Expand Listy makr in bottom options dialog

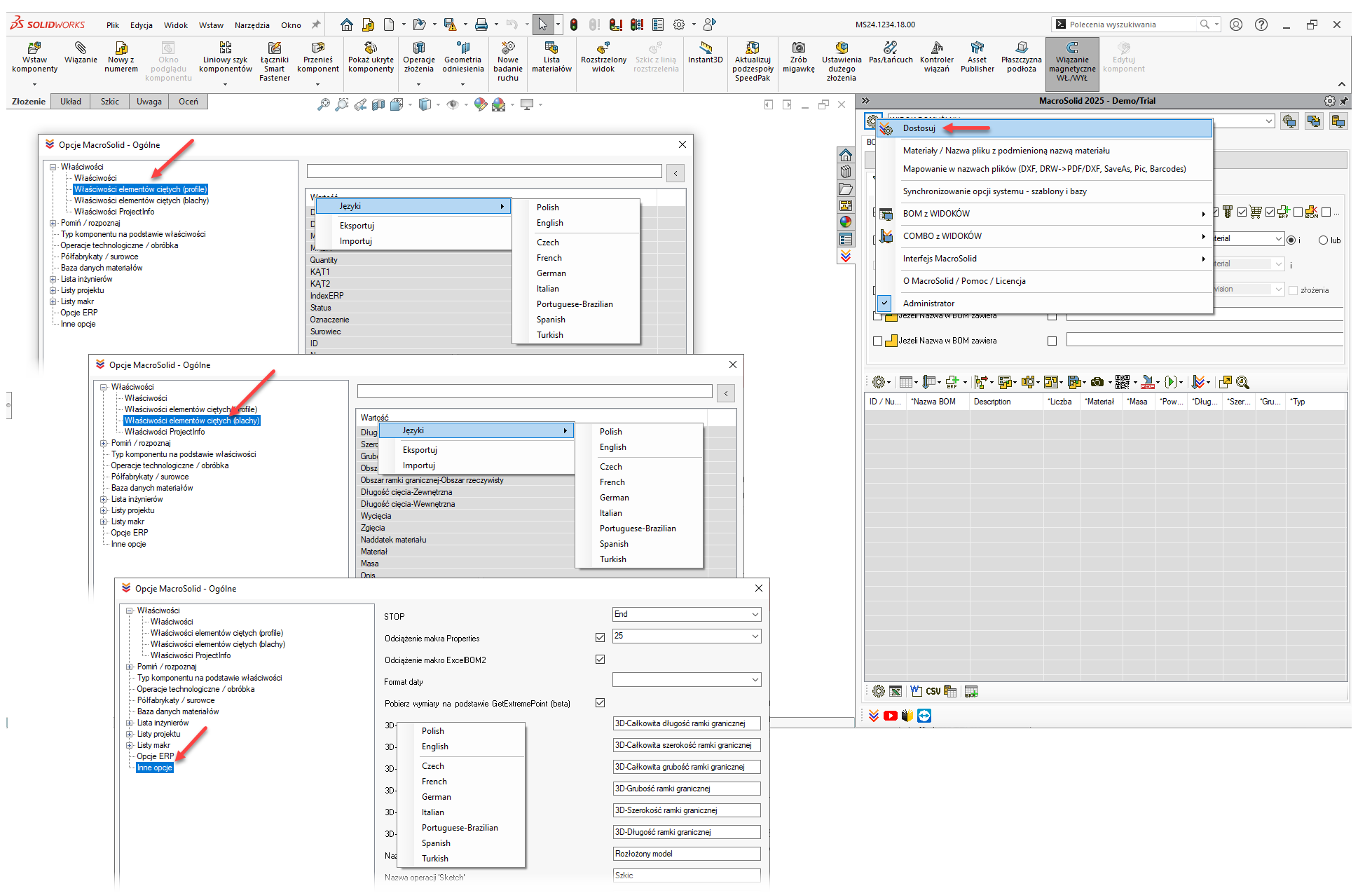click(130, 745)
